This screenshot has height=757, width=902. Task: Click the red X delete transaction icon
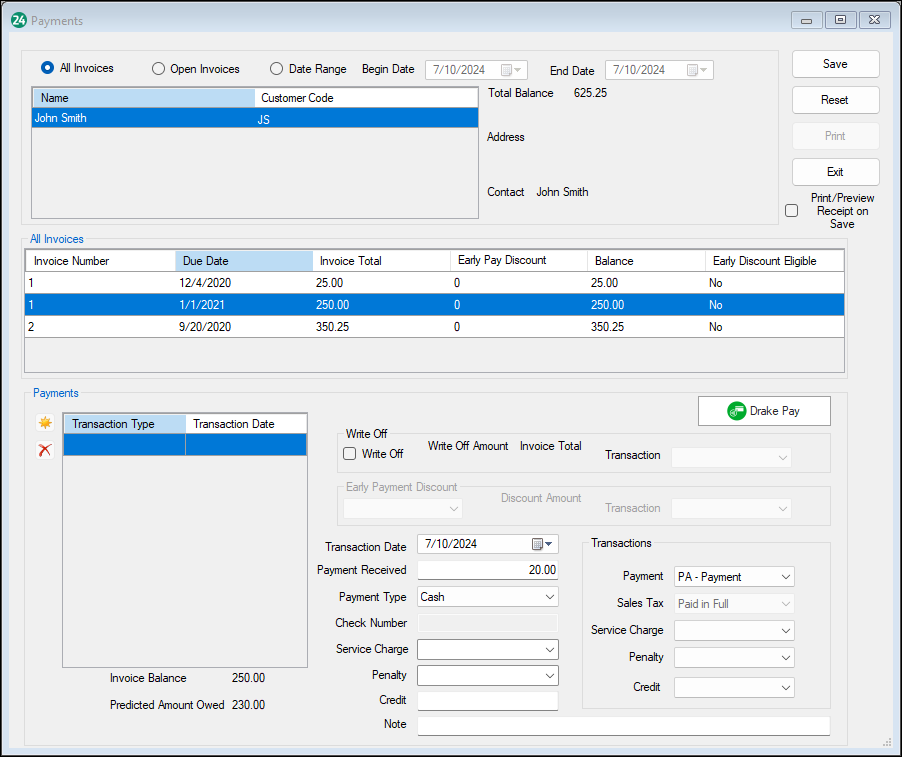44,449
